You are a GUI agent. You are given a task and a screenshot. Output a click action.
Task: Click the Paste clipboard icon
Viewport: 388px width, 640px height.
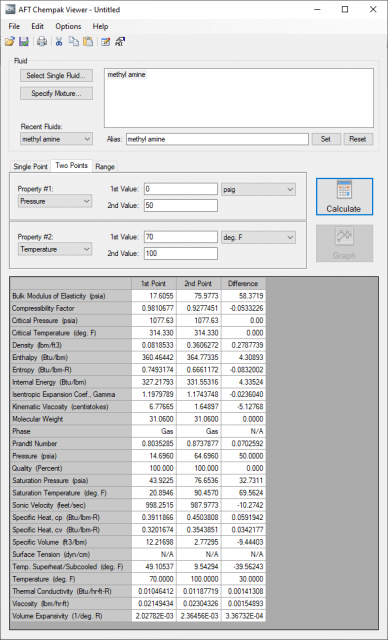click(x=88, y=41)
